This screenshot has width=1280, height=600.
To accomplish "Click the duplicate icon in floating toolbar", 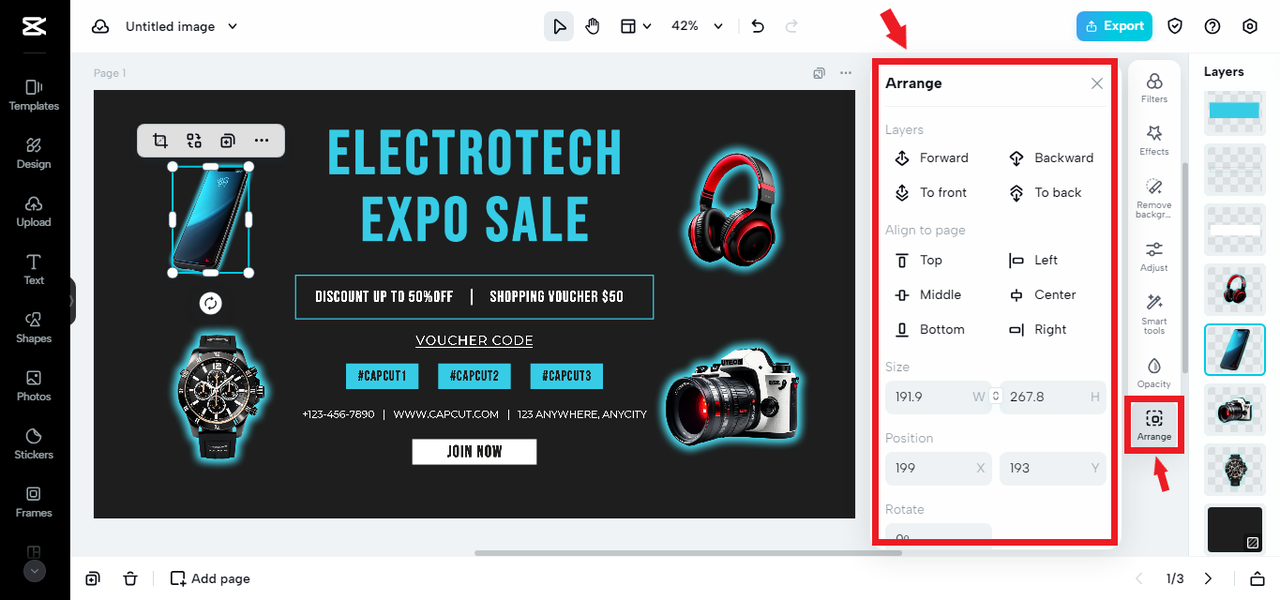I will pos(228,141).
